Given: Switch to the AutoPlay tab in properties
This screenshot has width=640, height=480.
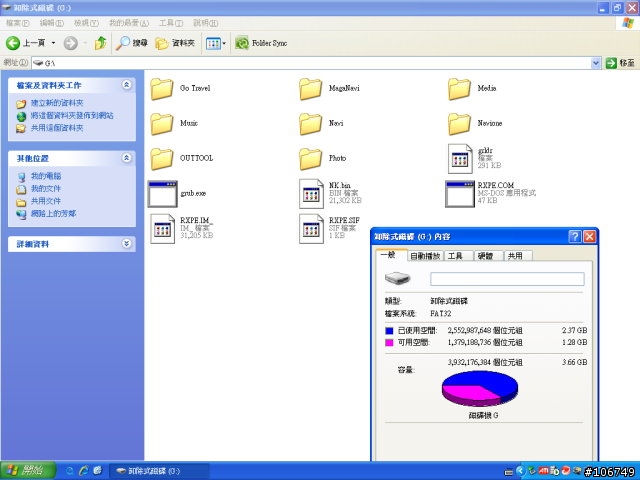Looking at the screenshot, I should pos(425,256).
